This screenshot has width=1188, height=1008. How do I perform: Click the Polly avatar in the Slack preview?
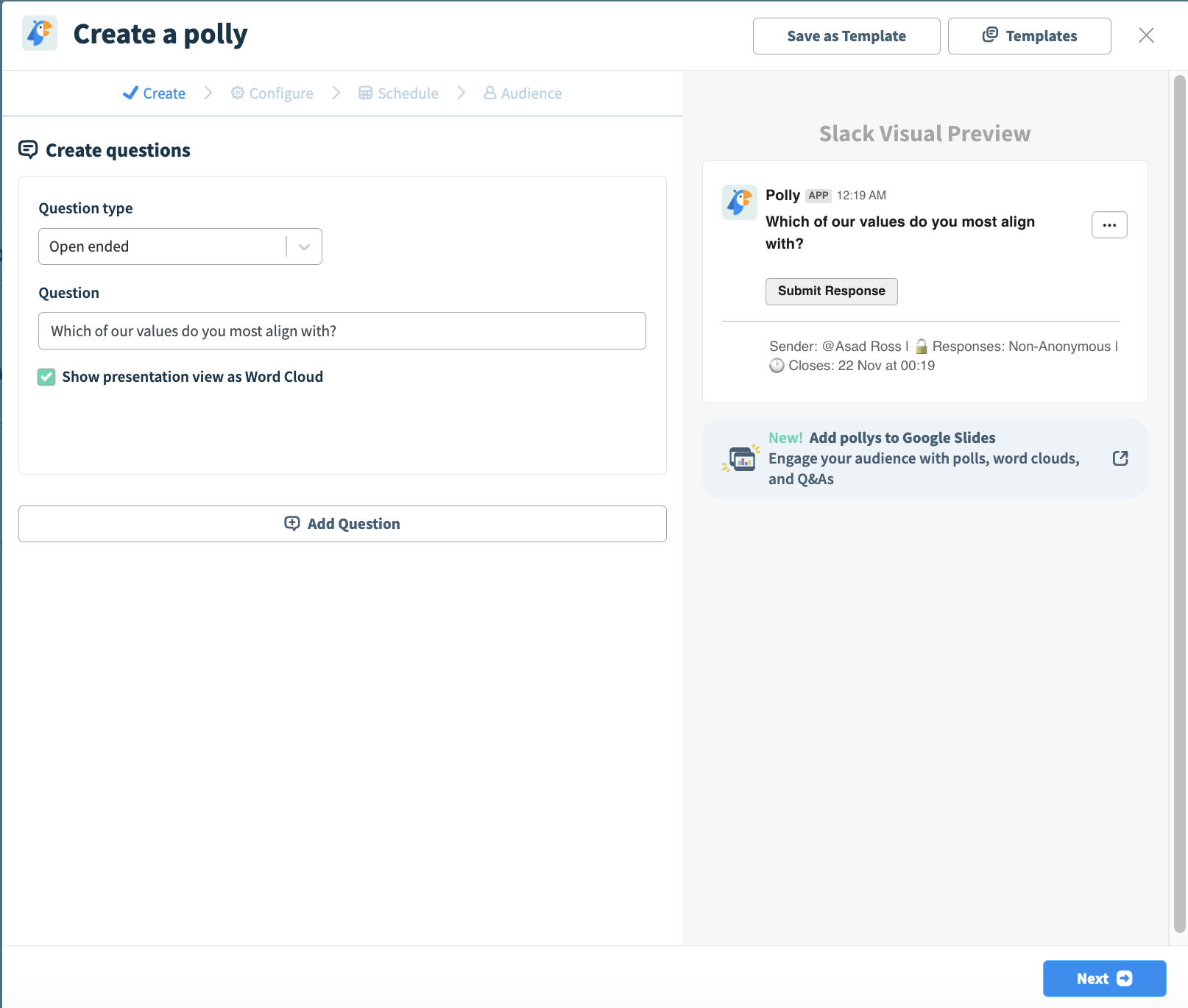coord(739,202)
